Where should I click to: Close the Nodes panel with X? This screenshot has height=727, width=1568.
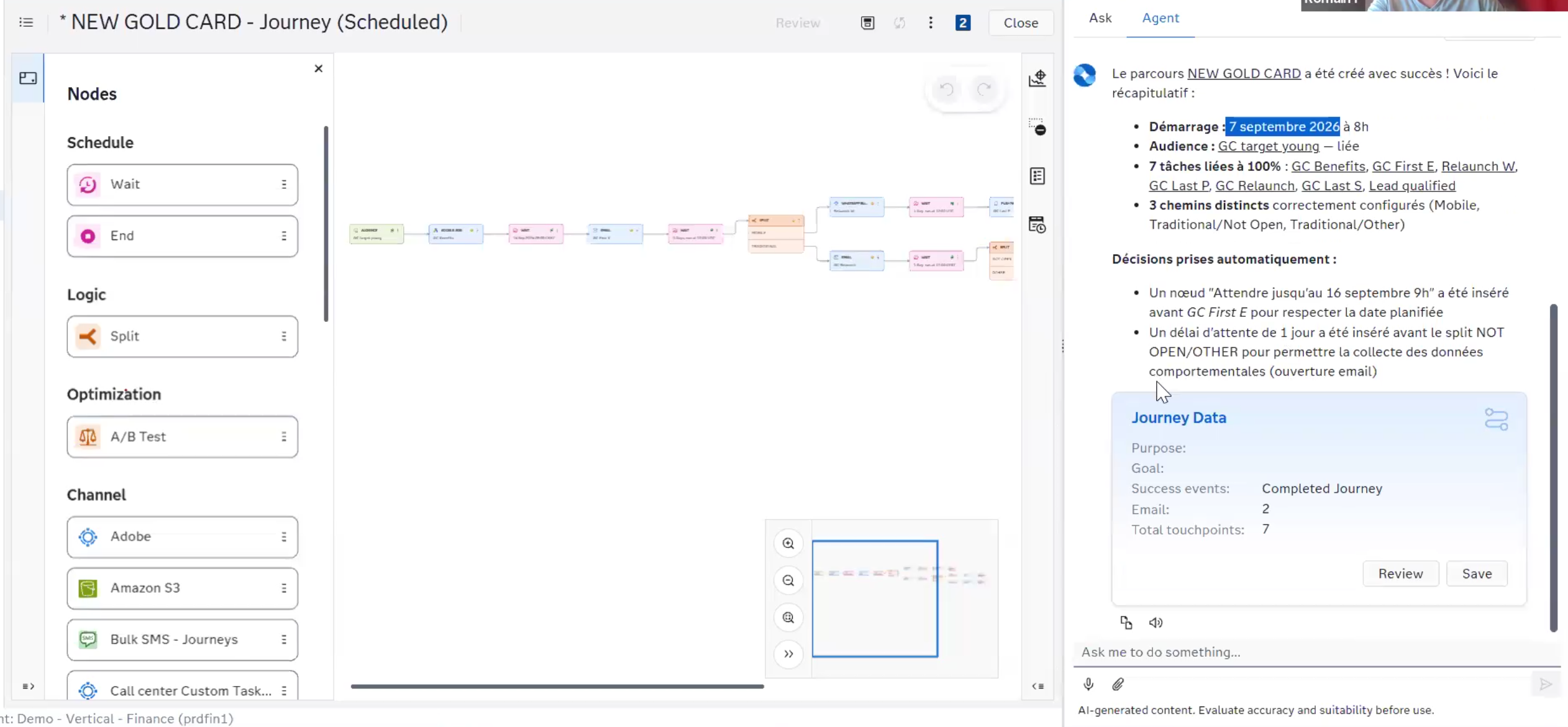point(318,68)
